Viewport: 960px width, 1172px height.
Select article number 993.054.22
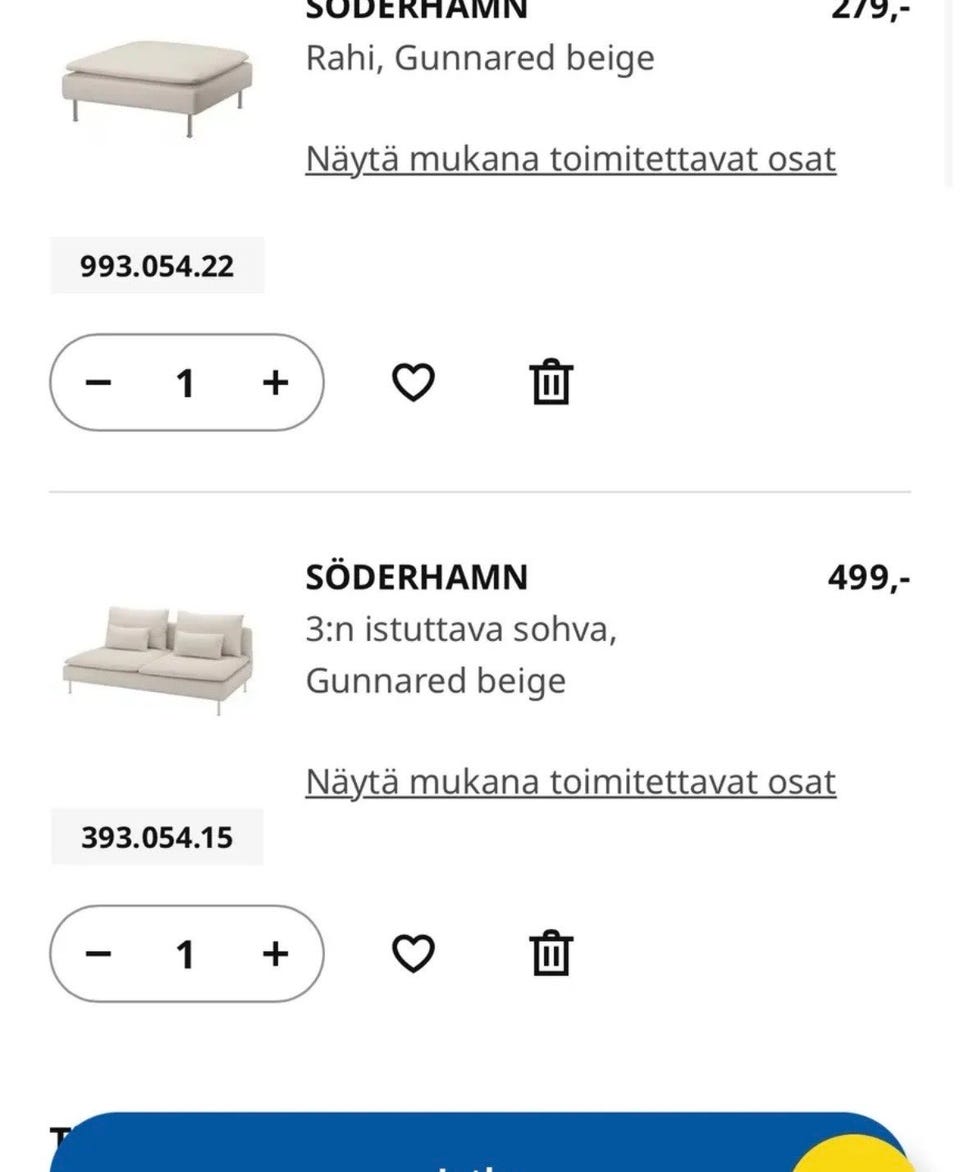157,265
